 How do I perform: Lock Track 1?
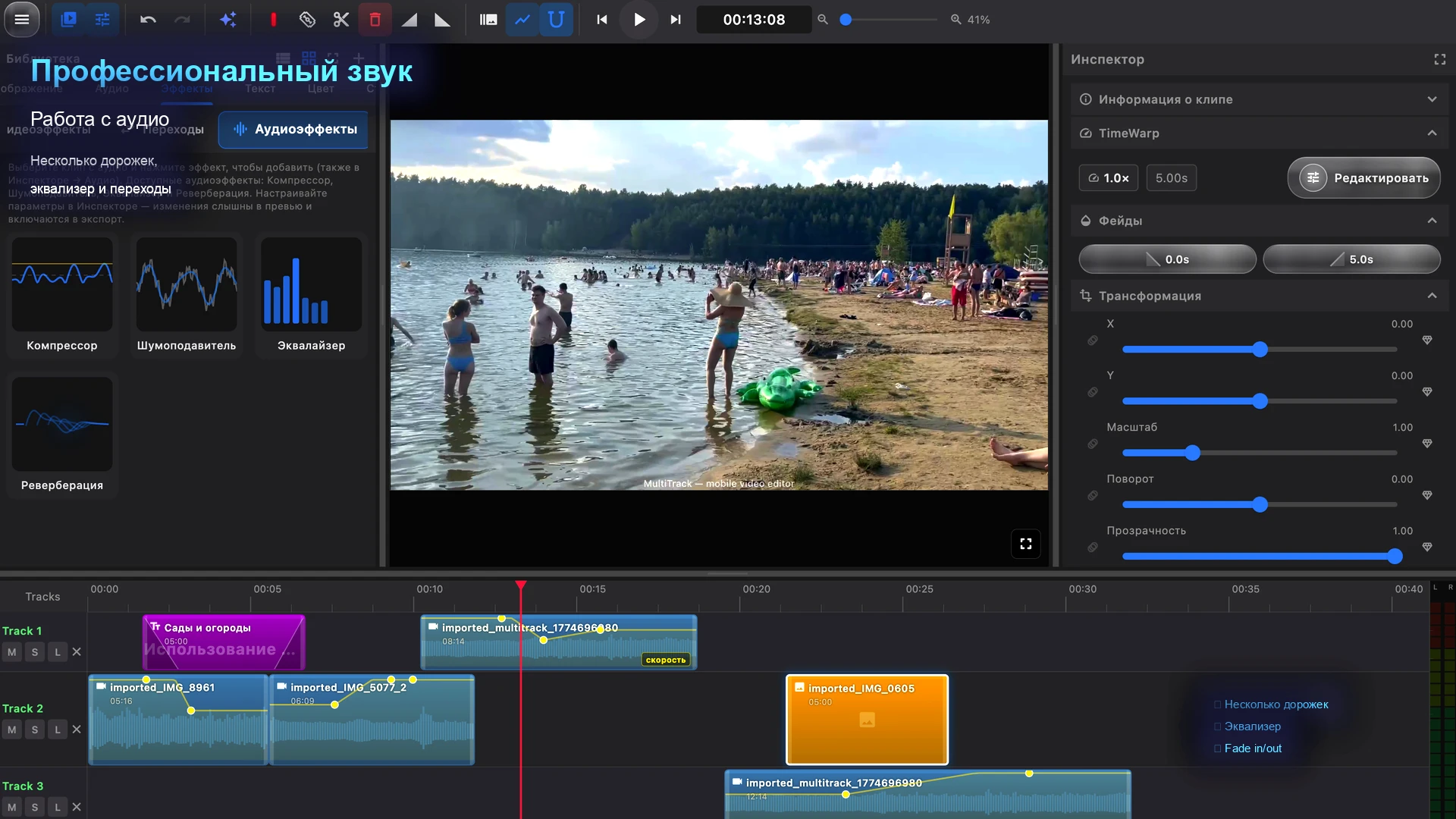click(58, 652)
